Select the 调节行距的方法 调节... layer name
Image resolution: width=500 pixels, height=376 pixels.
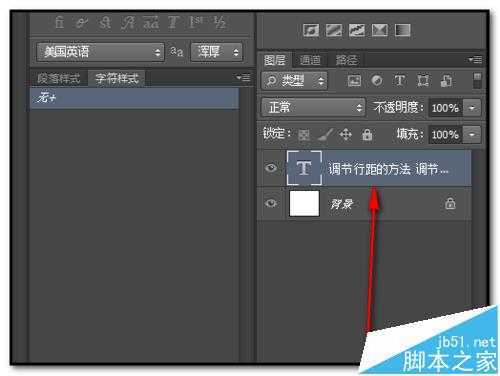(389, 169)
